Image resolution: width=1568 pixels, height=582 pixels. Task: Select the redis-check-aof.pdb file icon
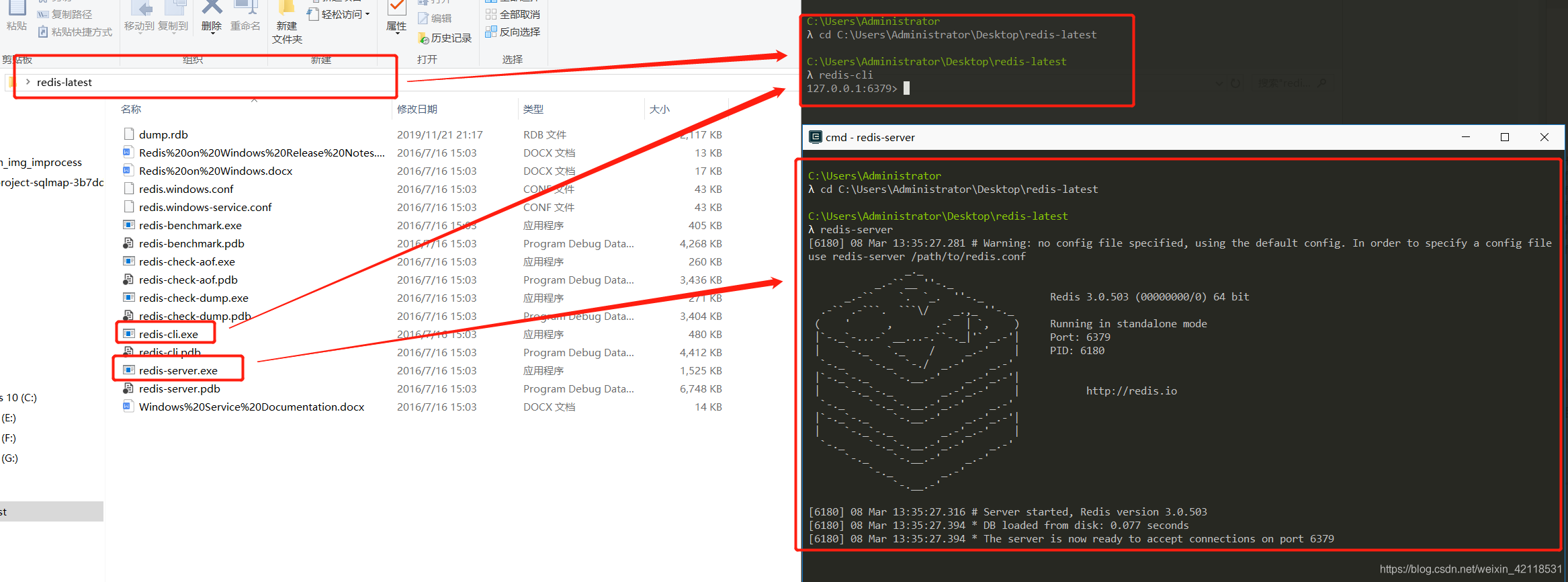(129, 280)
